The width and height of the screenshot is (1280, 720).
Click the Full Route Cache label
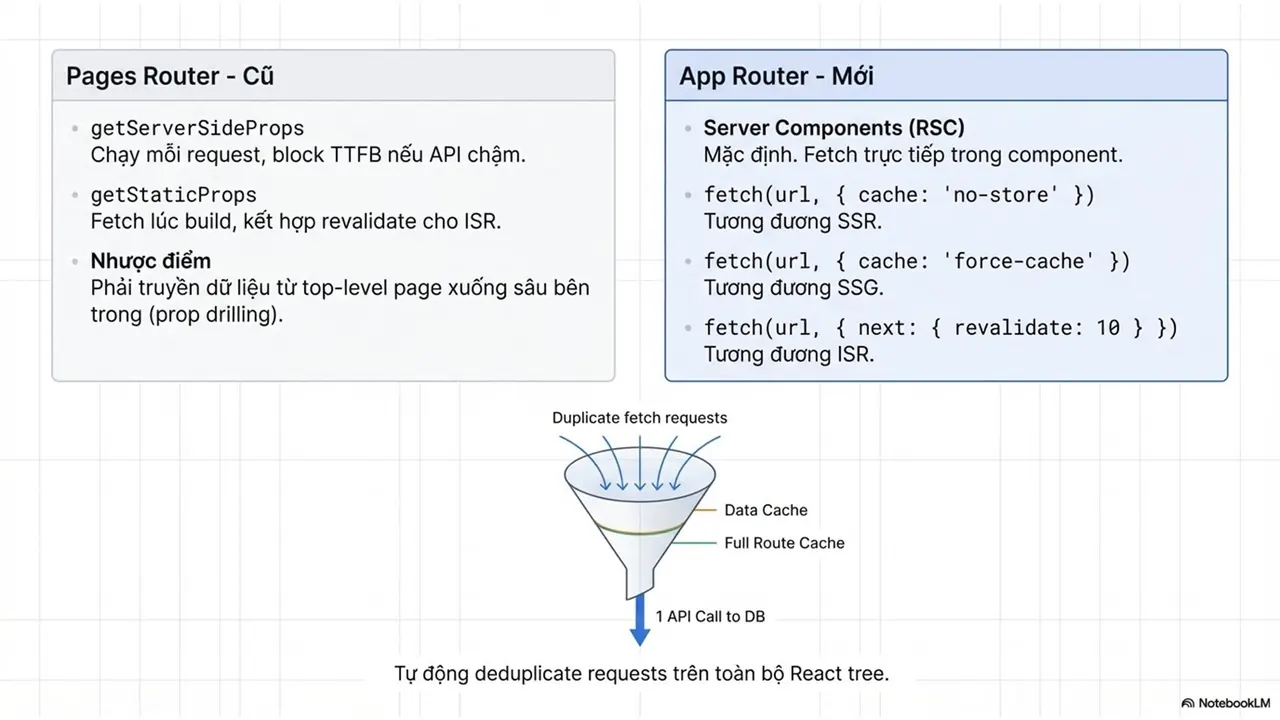click(784, 543)
